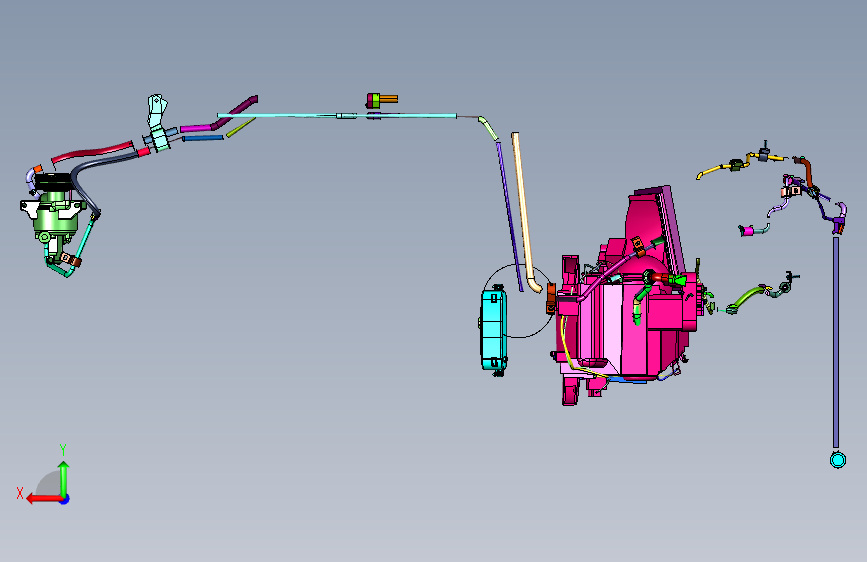Click the green Y axis of triad
Image resolution: width=867 pixels, height=562 pixels.
[x=64, y=479]
